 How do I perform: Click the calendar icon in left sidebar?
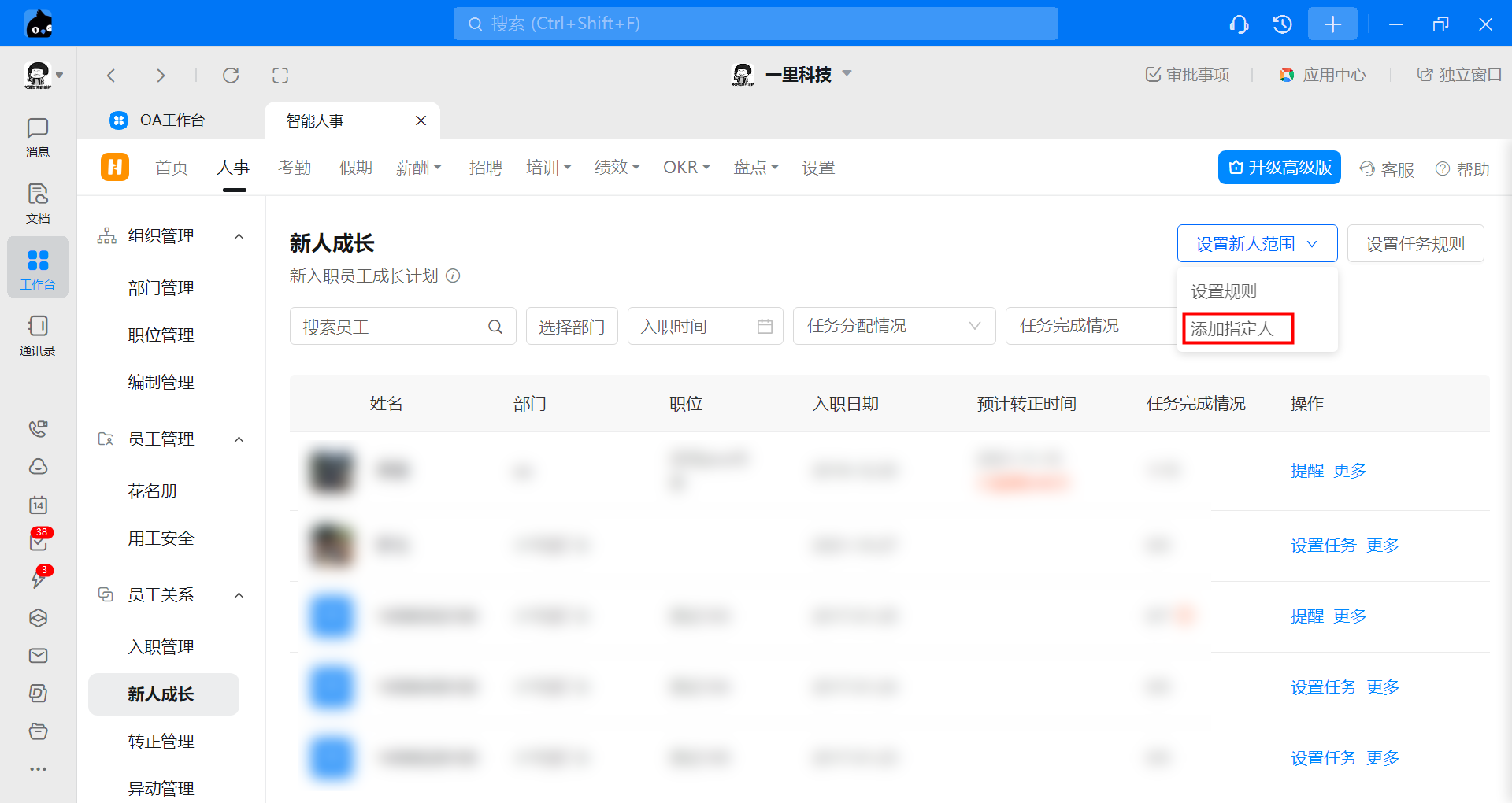coord(38,505)
